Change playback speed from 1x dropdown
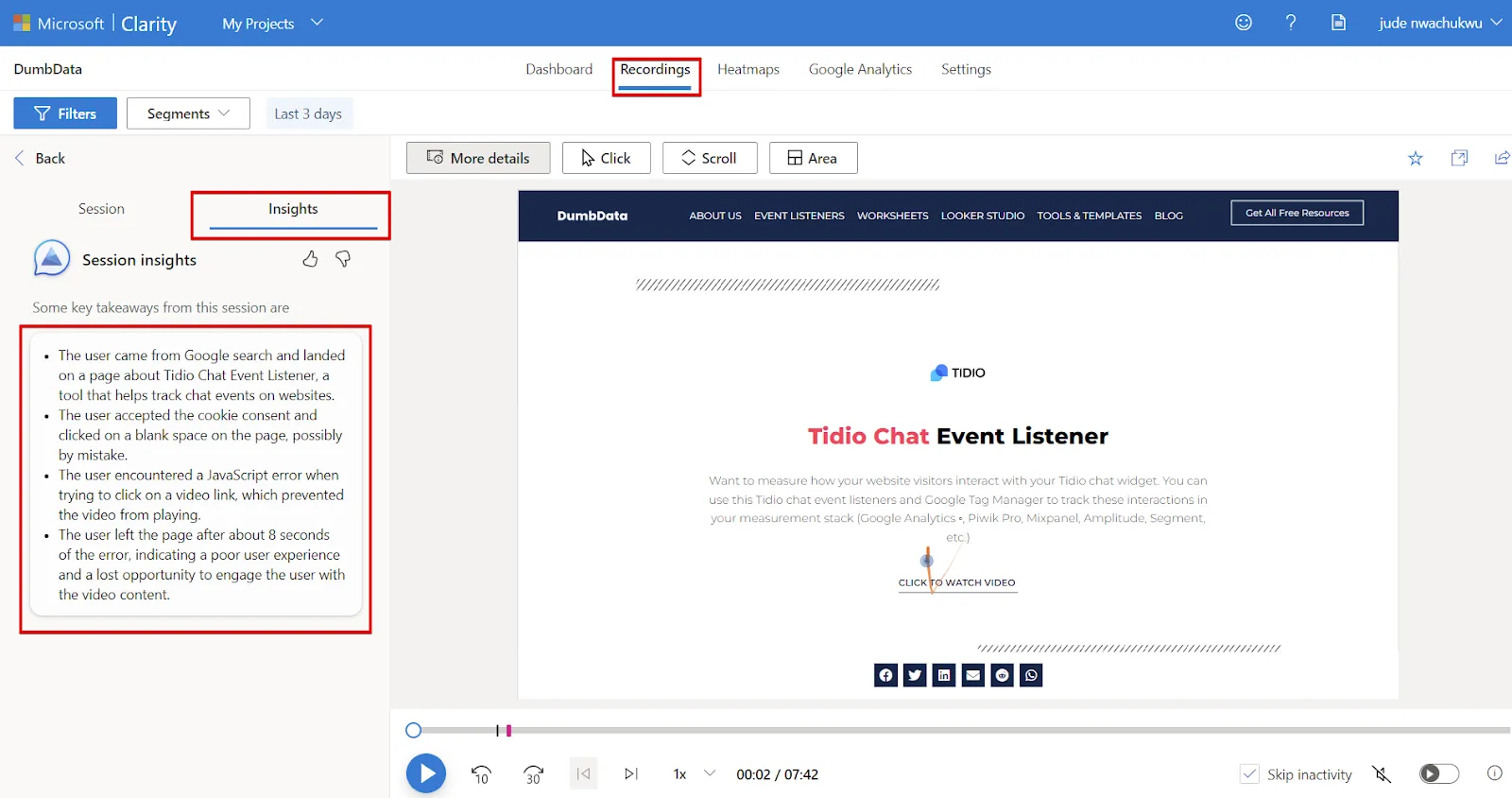 click(x=695, y=773)
